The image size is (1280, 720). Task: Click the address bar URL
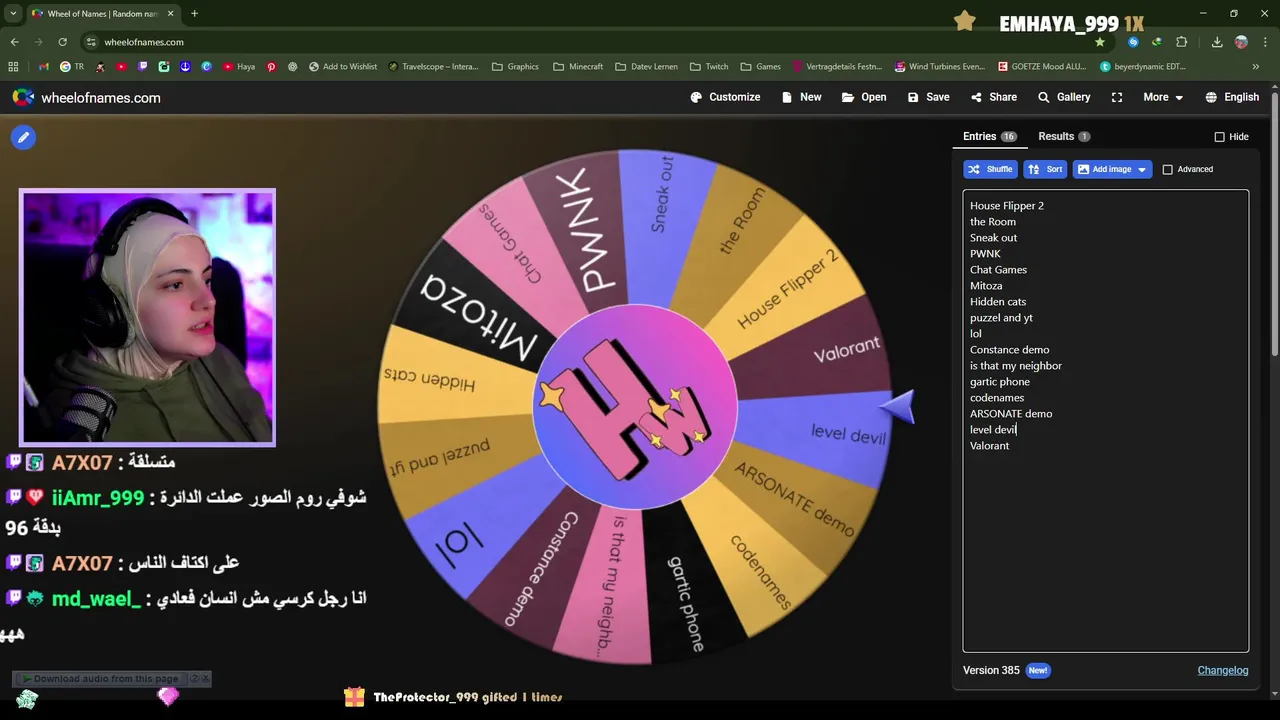tap(144, 42)
